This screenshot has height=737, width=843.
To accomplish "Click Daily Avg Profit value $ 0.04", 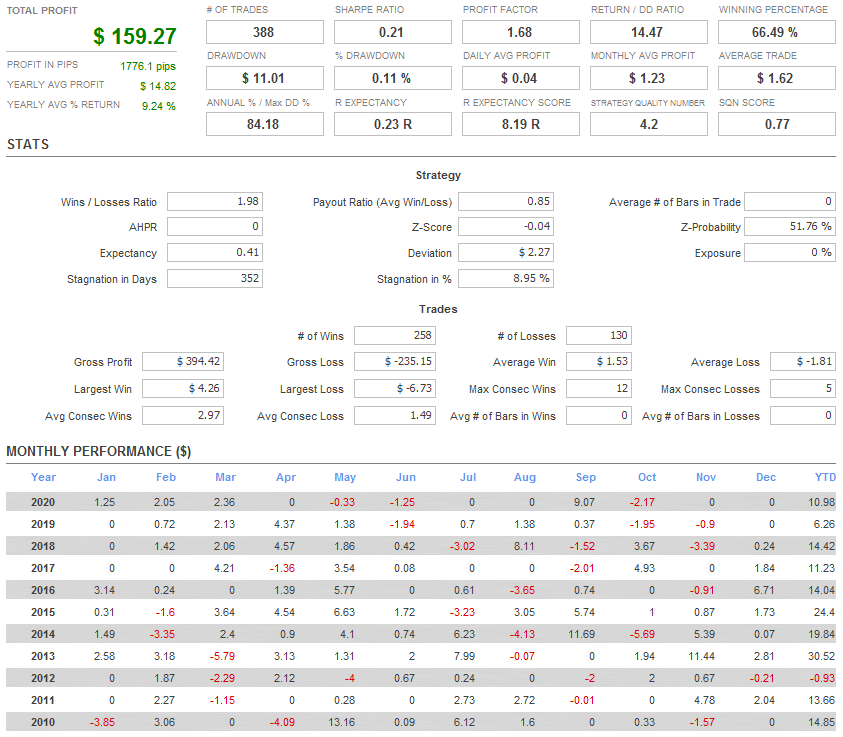I will coord(520,78).
